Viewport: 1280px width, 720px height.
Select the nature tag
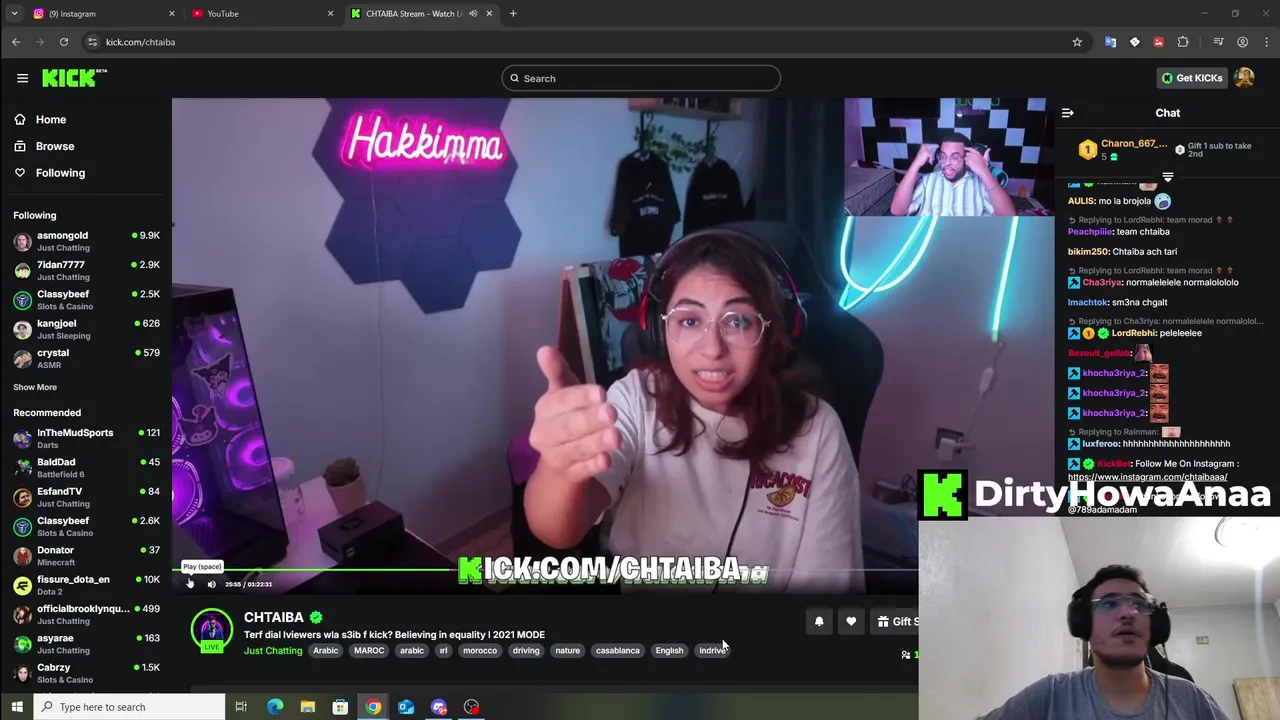tap(568, 651)
